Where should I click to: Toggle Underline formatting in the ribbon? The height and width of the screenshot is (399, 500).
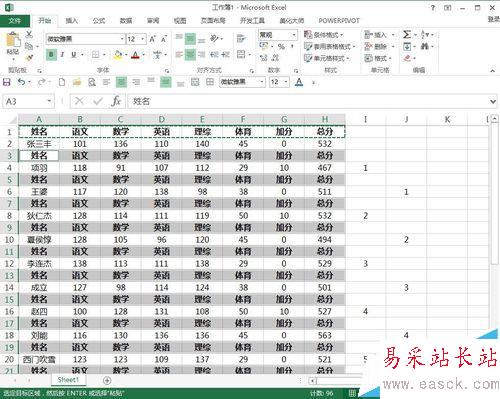pos(74,54)
